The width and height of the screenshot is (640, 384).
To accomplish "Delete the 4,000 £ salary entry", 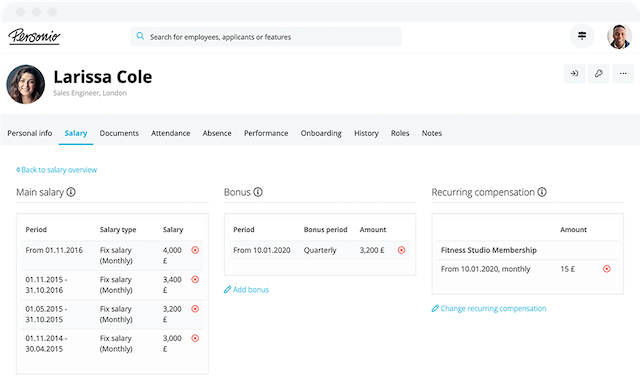I will pyautogui.click(x=195, y=250).
